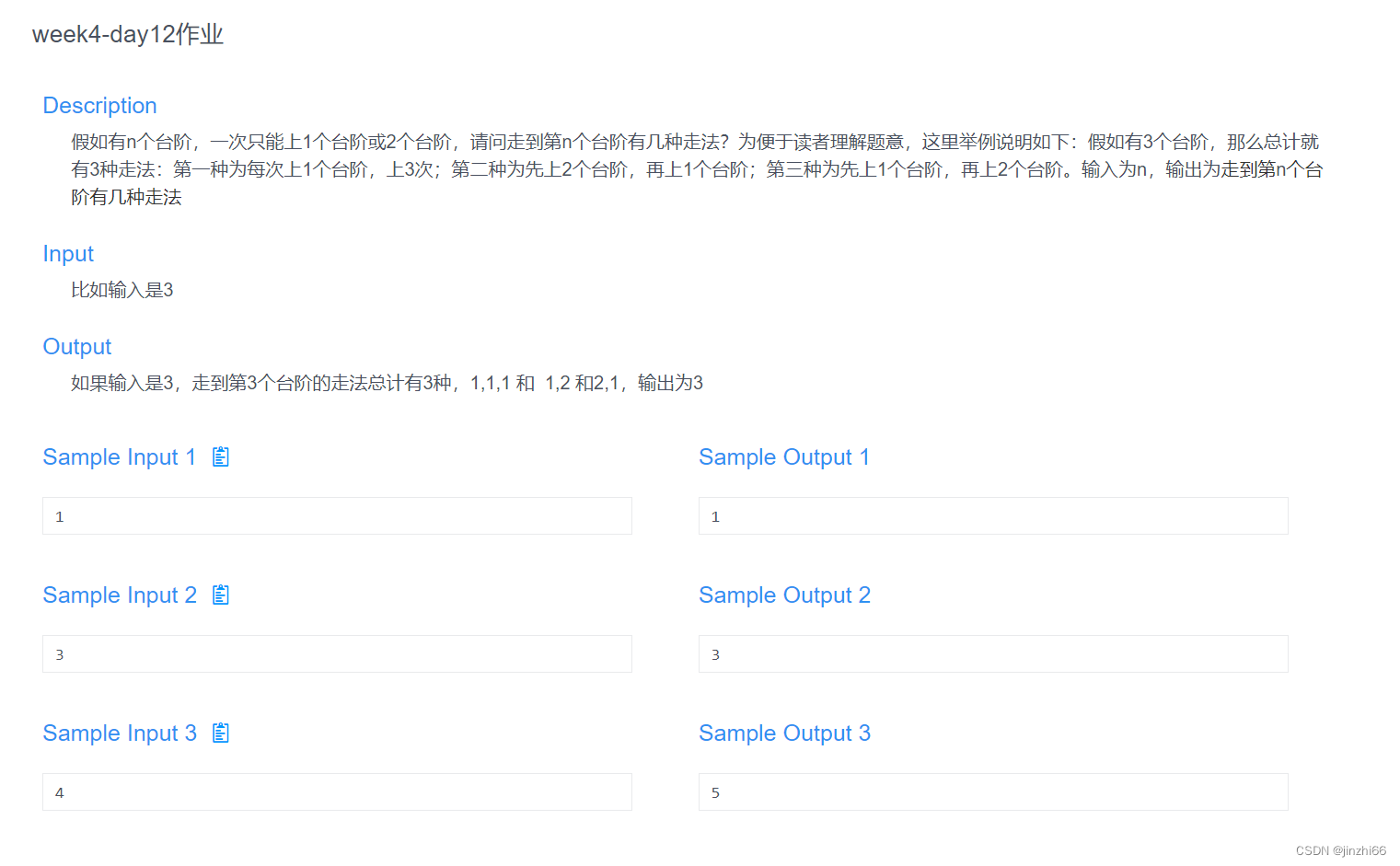This screenshot has height=866, width=1400.
Task: Click the Sample Input 3 value box
Action: pyautogui.click(x=337, y=792)
